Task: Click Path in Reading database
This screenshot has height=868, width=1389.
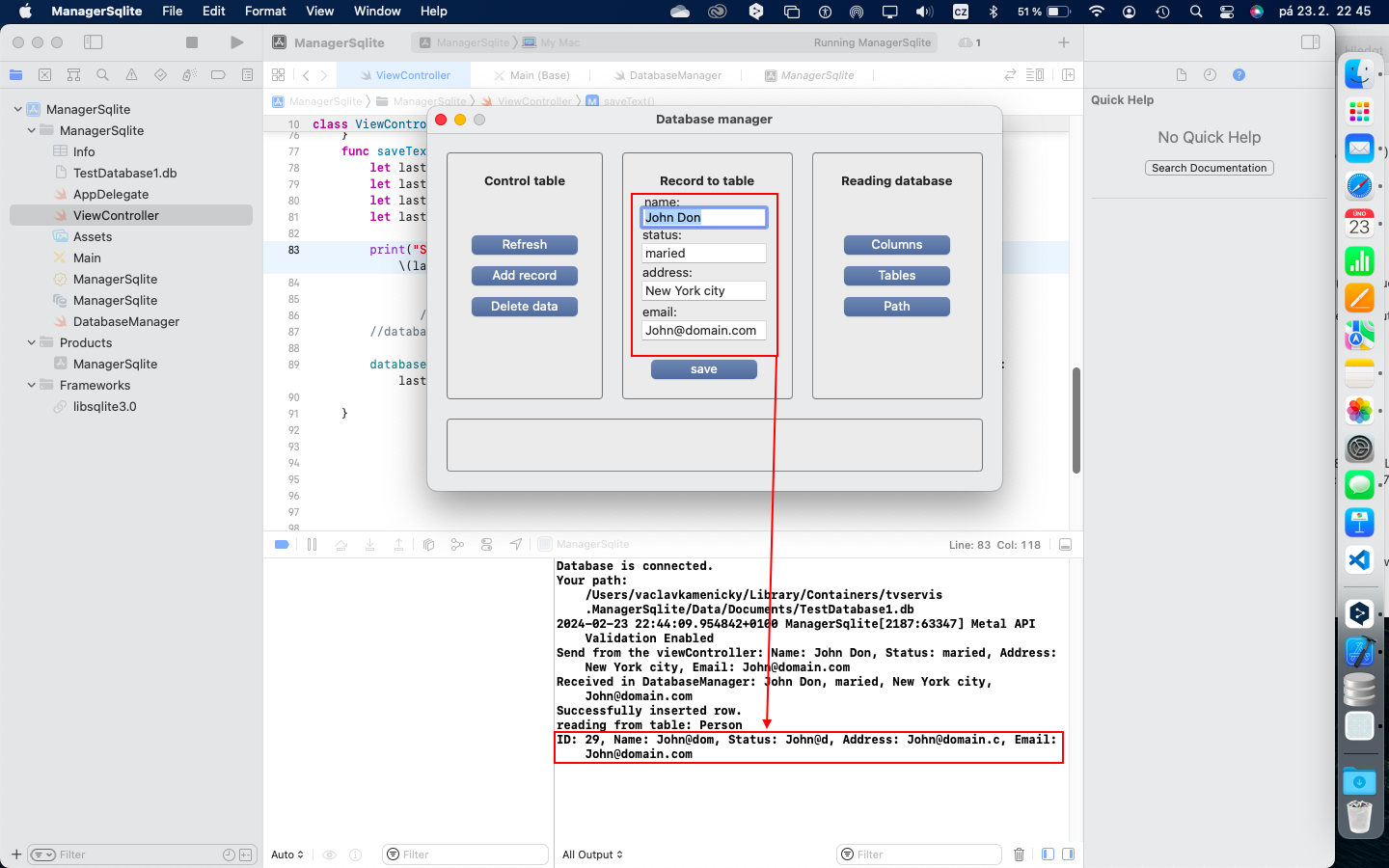Action: tap(897, 307)
